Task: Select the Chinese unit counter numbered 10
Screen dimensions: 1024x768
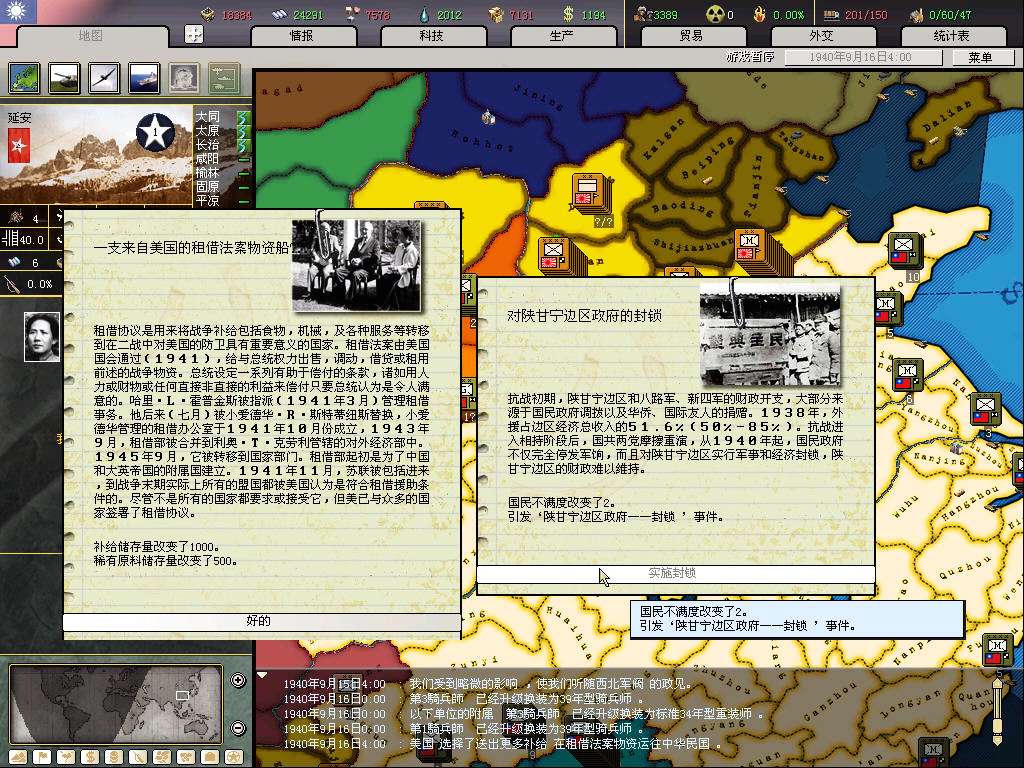Action: point(905,251)
